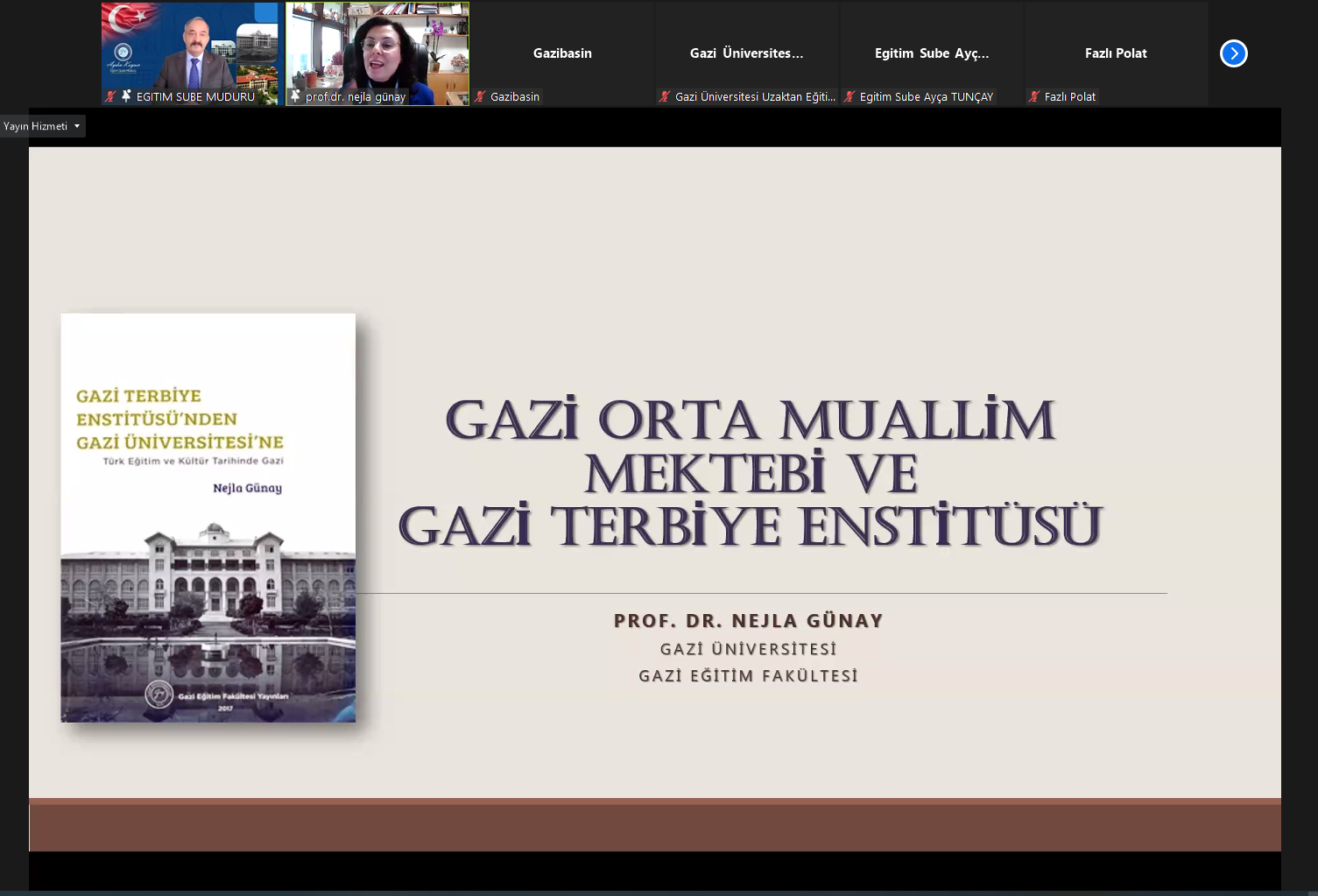Click the Gazibasin participant tile
This screenshot has height=896, width=1318.
coord(562,53)
